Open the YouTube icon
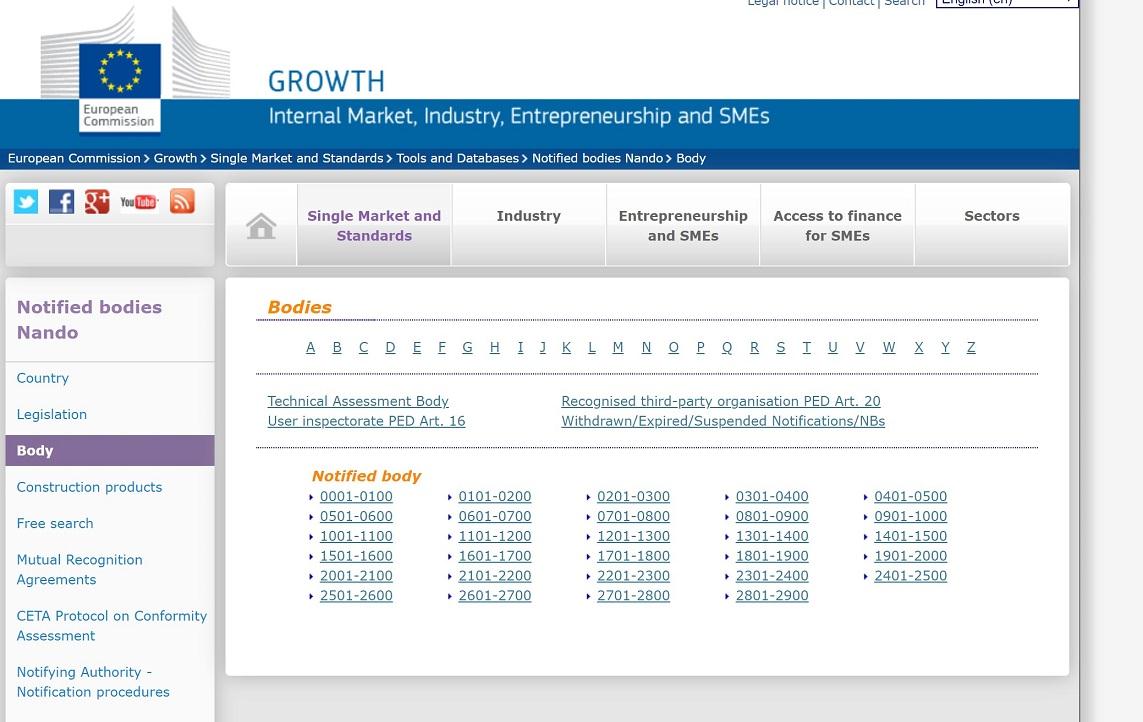 [x=139, y=202]
